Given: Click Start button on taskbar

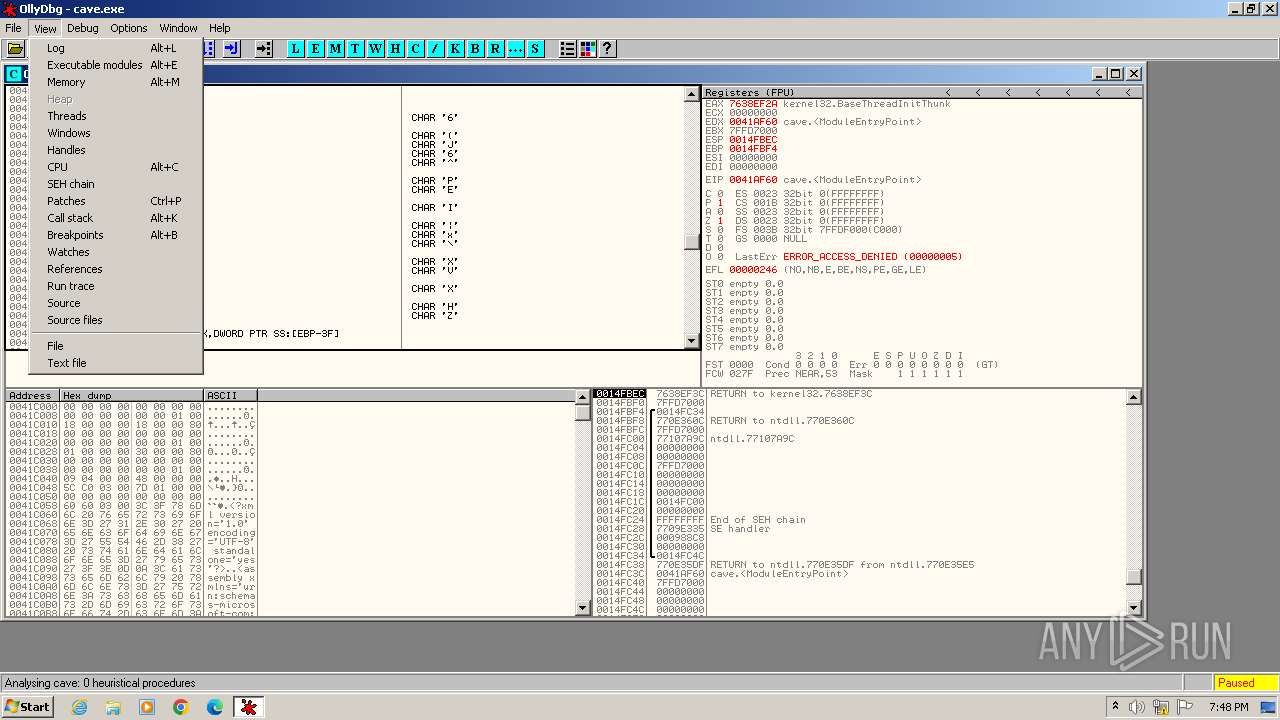Looking at the screenshot, I should (x=28, y=707).
